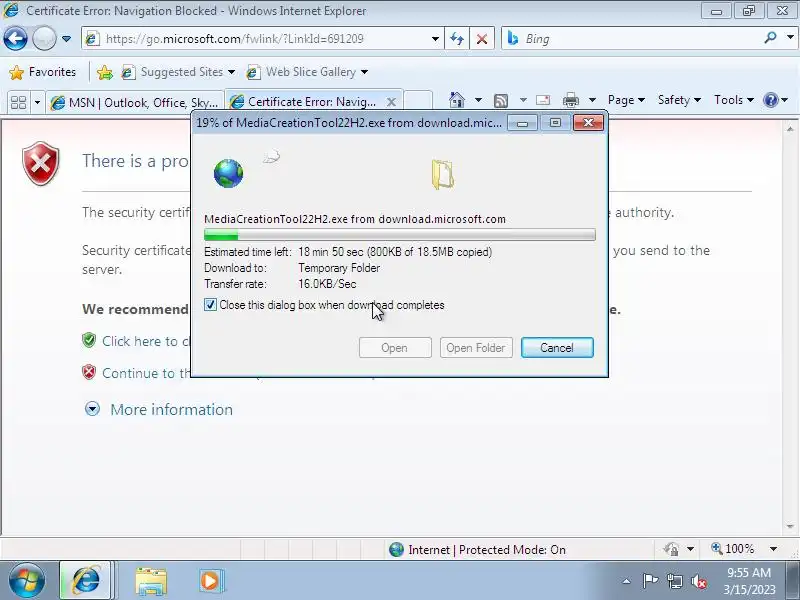Click the taskbar clock 9:55 AM
Image resolution: width=800 pixels, height=600 pixels.
[x=748, y=572]
